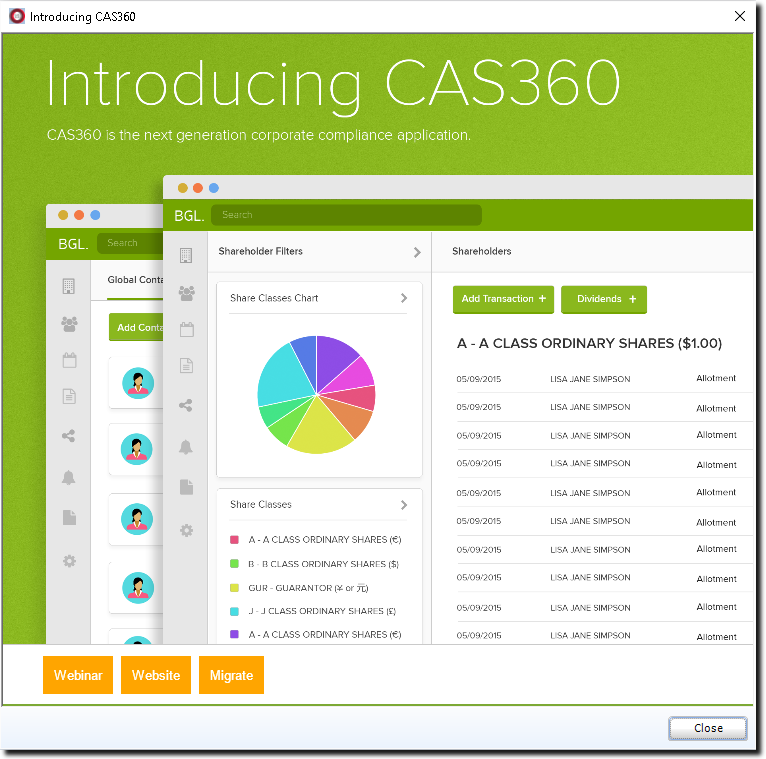766x759 pixels.
Task: Expand the Share Classes Chart panel arrow
Action: 404,298
